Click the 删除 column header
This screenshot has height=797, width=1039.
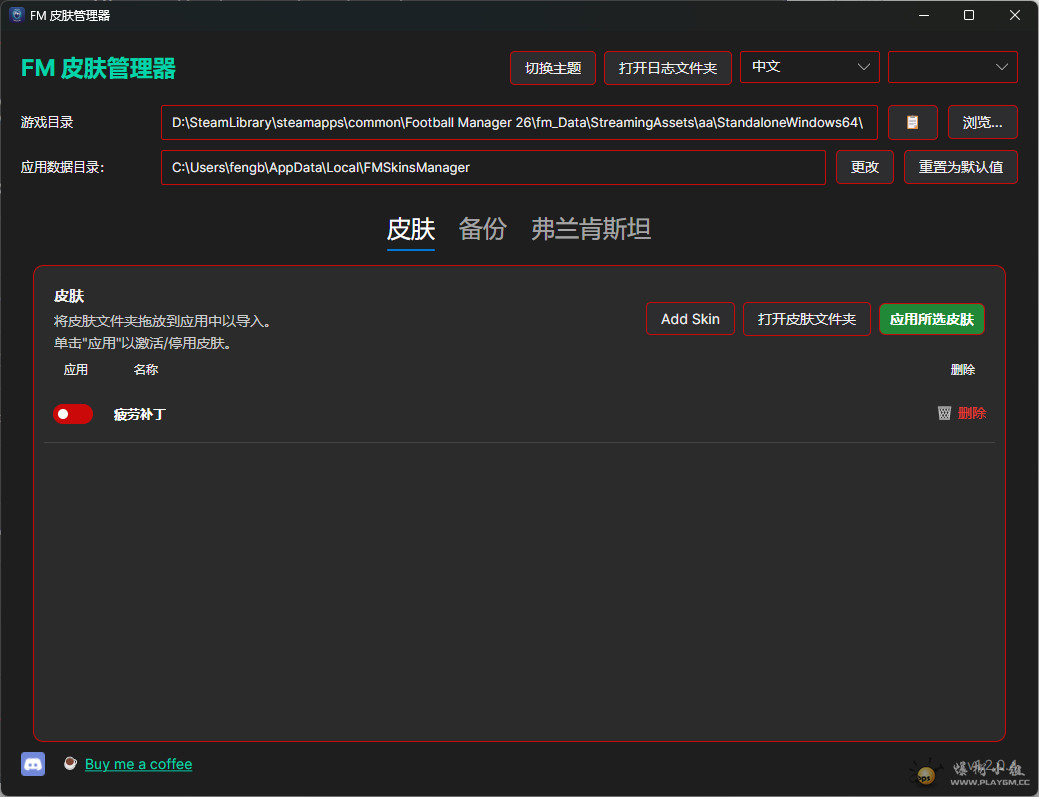963,370
